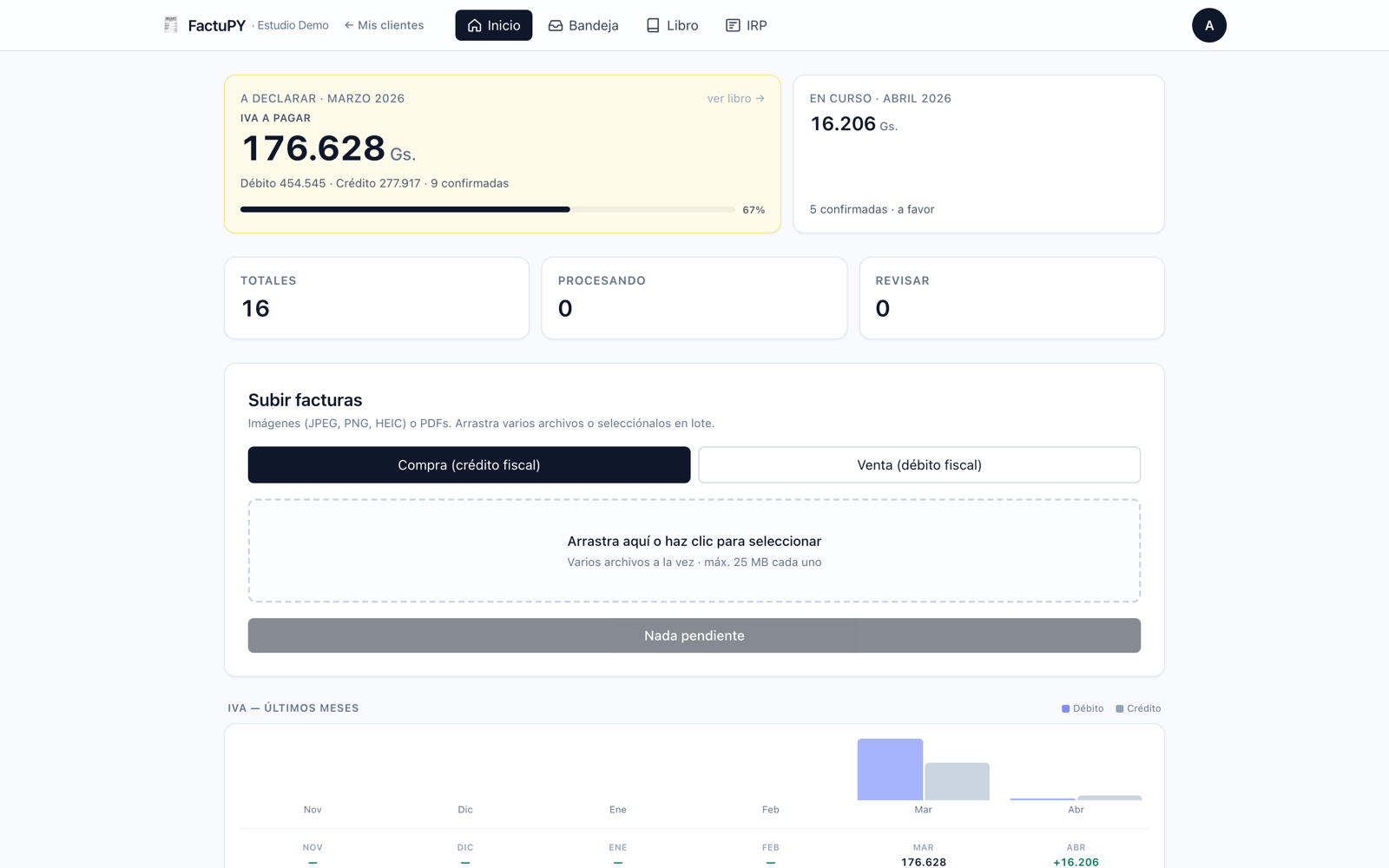Open the Inicio tab
Screen dimensions: 1389x868
pos(493,25)
